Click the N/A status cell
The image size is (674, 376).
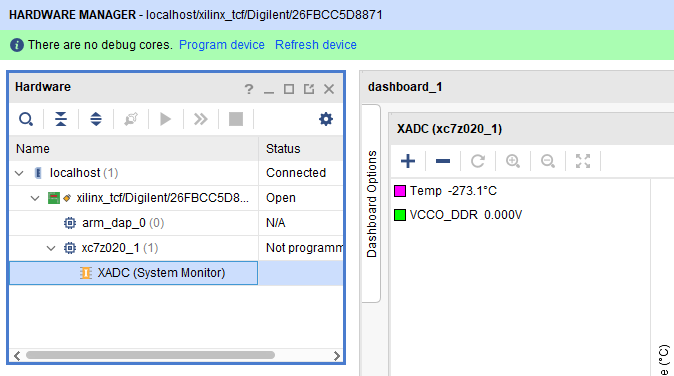click(301, 223)
